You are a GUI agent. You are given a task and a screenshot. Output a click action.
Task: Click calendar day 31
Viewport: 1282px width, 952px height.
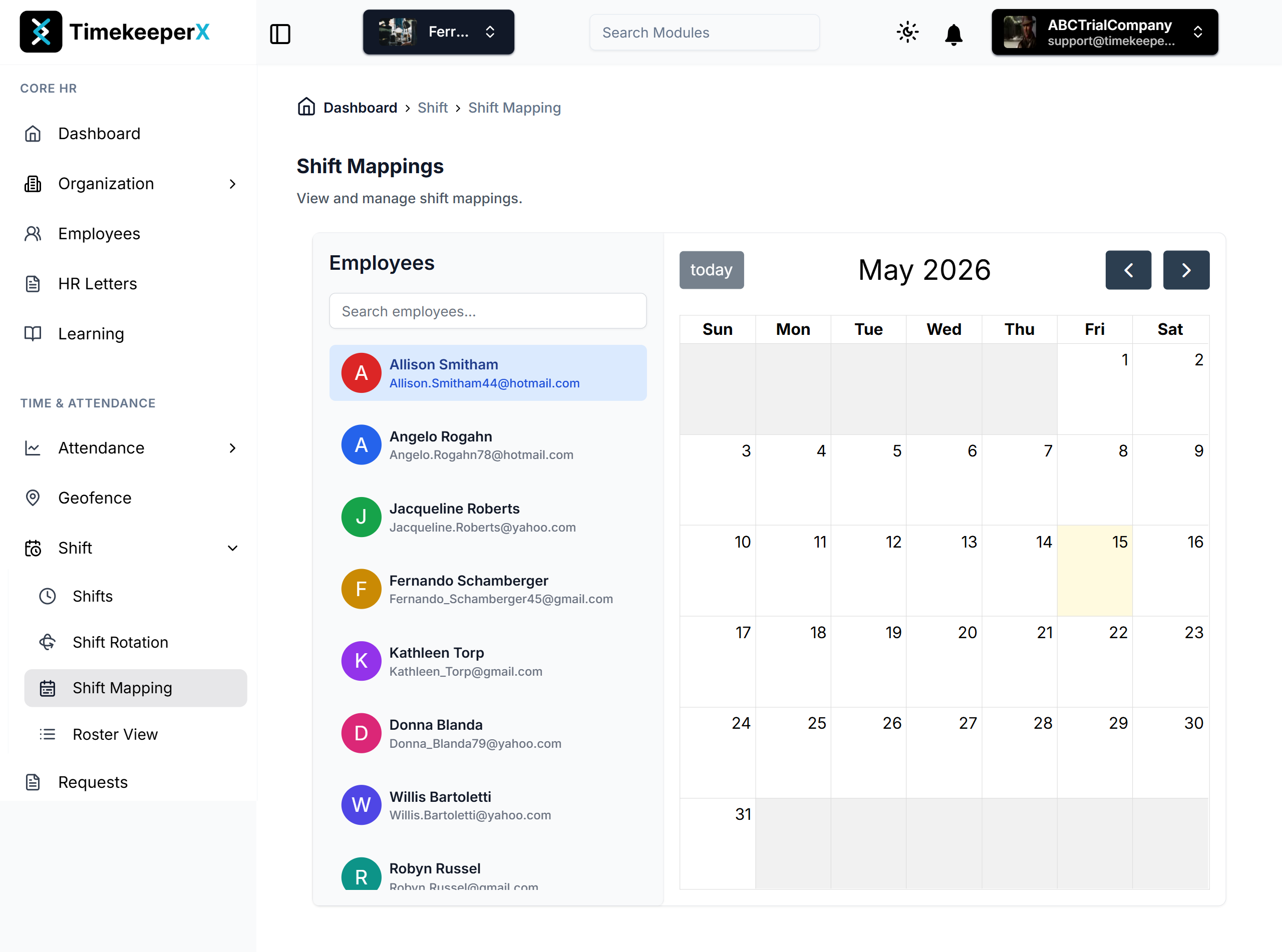tap(718, 844)
